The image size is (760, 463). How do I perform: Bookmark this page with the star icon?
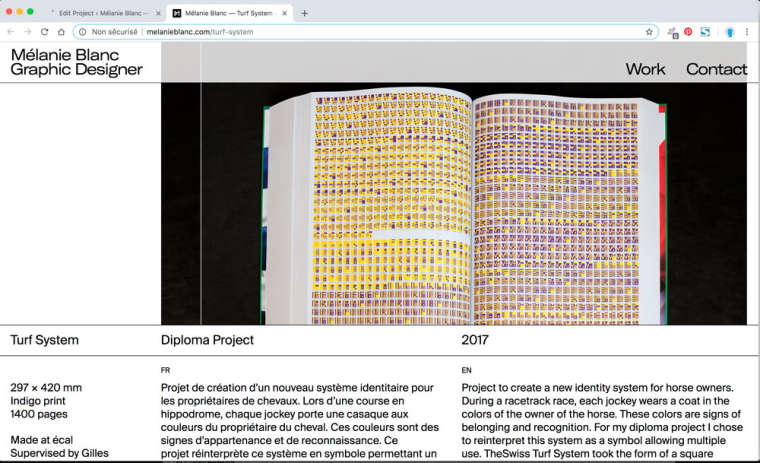[x=649, y=32]
